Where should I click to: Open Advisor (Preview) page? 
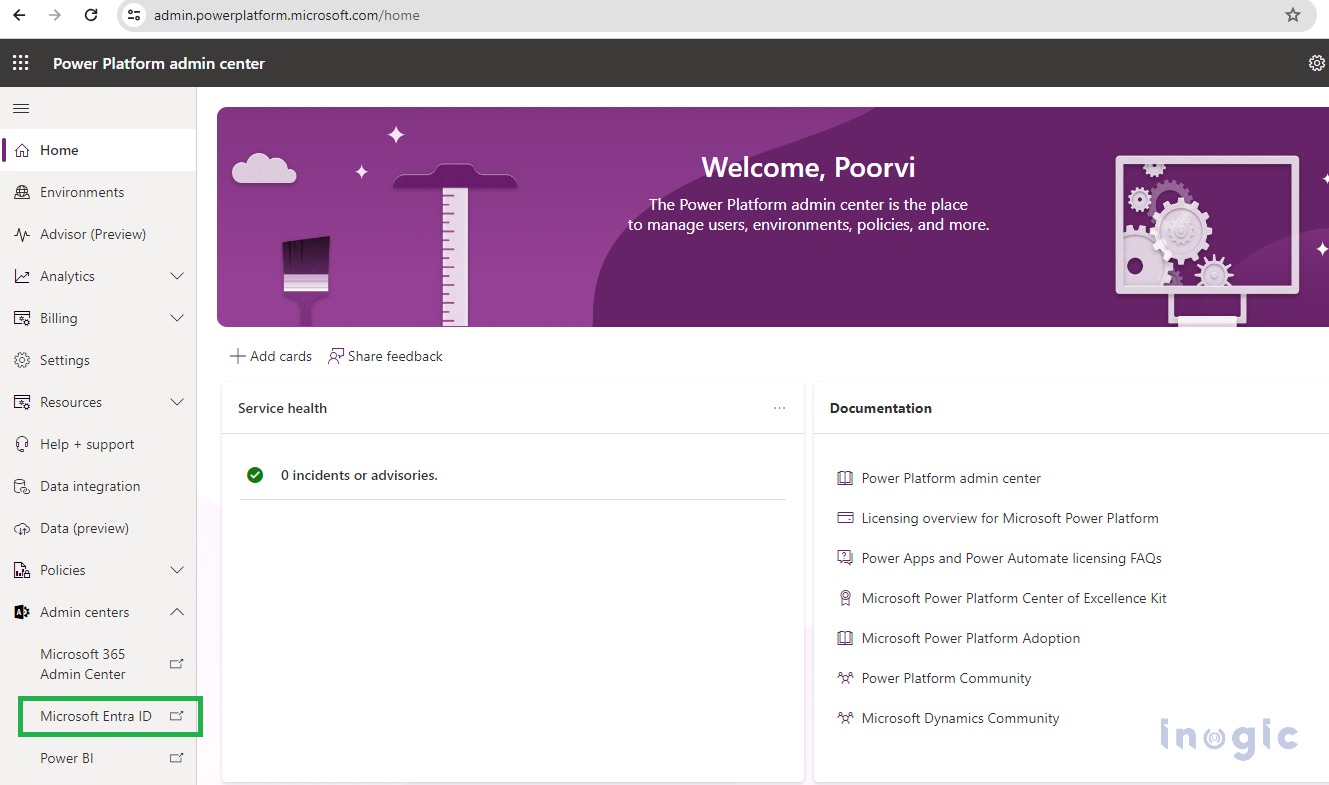click(100, 234)
